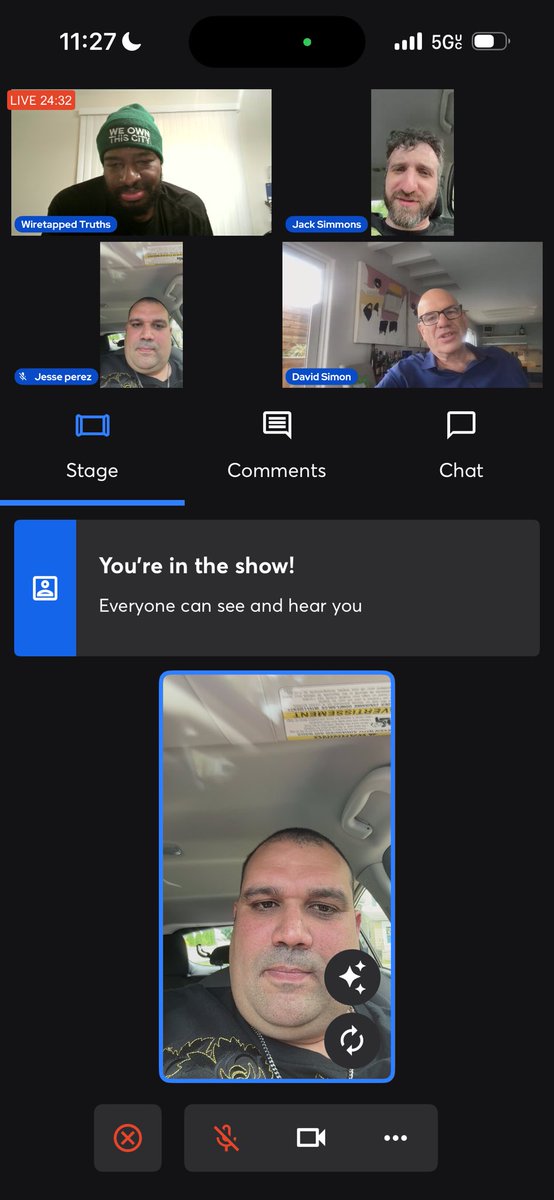Tap the sparkle effects icon on preview
The height and width of the screenshot is (1200, 554).
tap(352, 977)
